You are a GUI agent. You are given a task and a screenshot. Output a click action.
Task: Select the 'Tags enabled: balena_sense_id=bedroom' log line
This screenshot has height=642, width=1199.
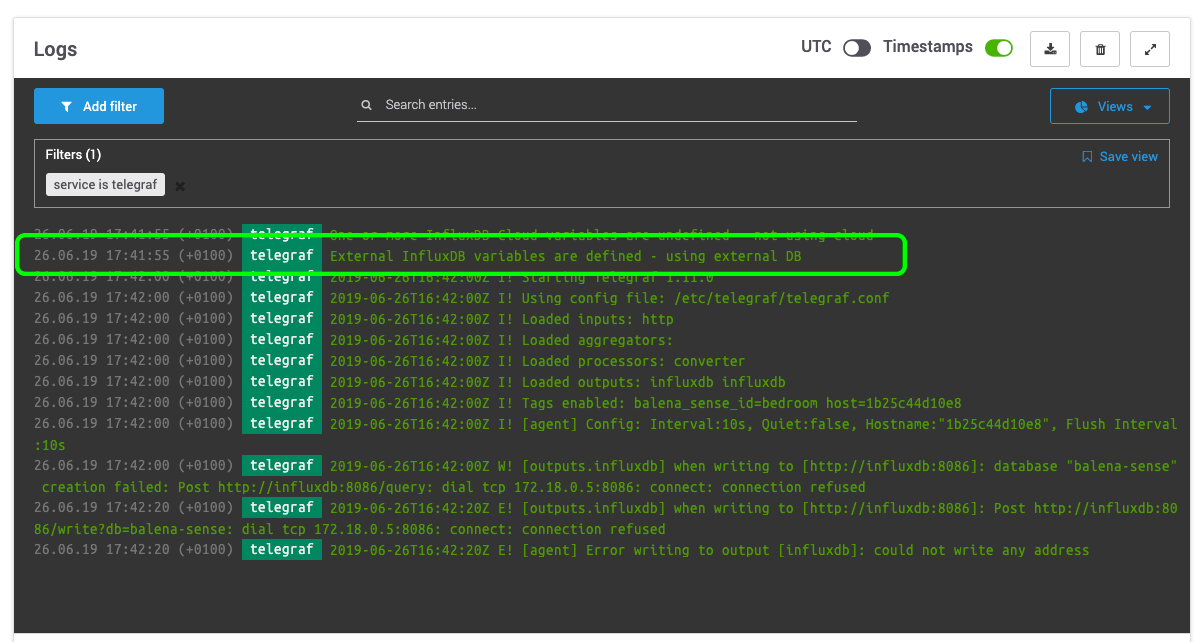point(645,403)
